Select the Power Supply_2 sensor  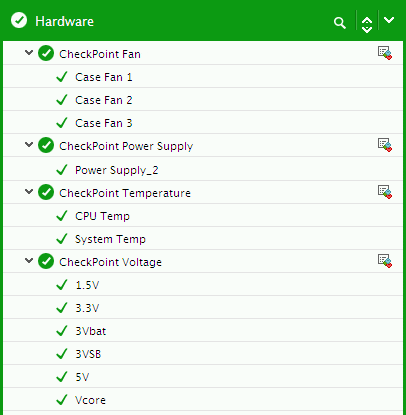tap(203, 169)
